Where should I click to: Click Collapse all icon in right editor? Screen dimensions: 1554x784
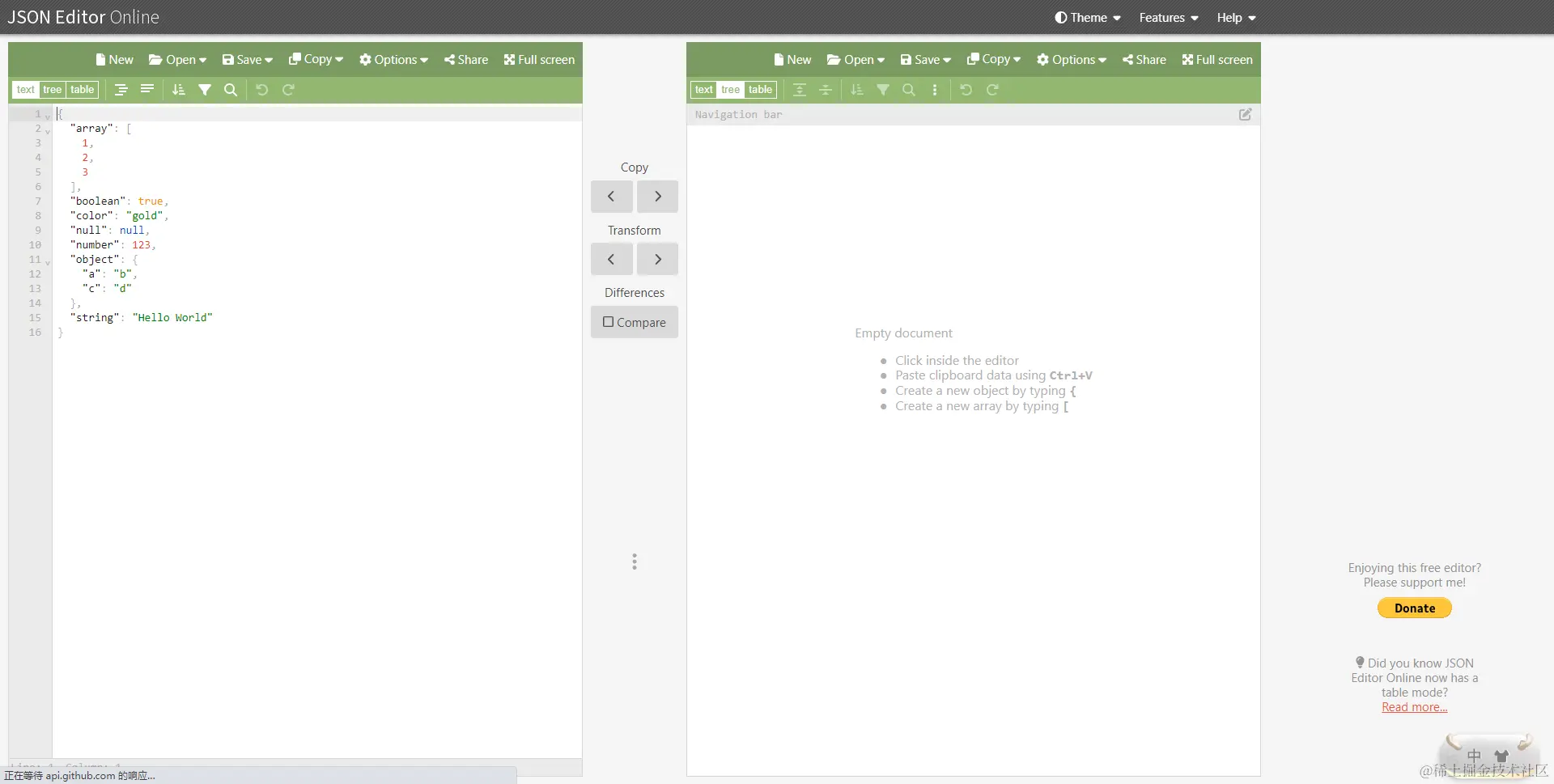(x=826, y=90)
